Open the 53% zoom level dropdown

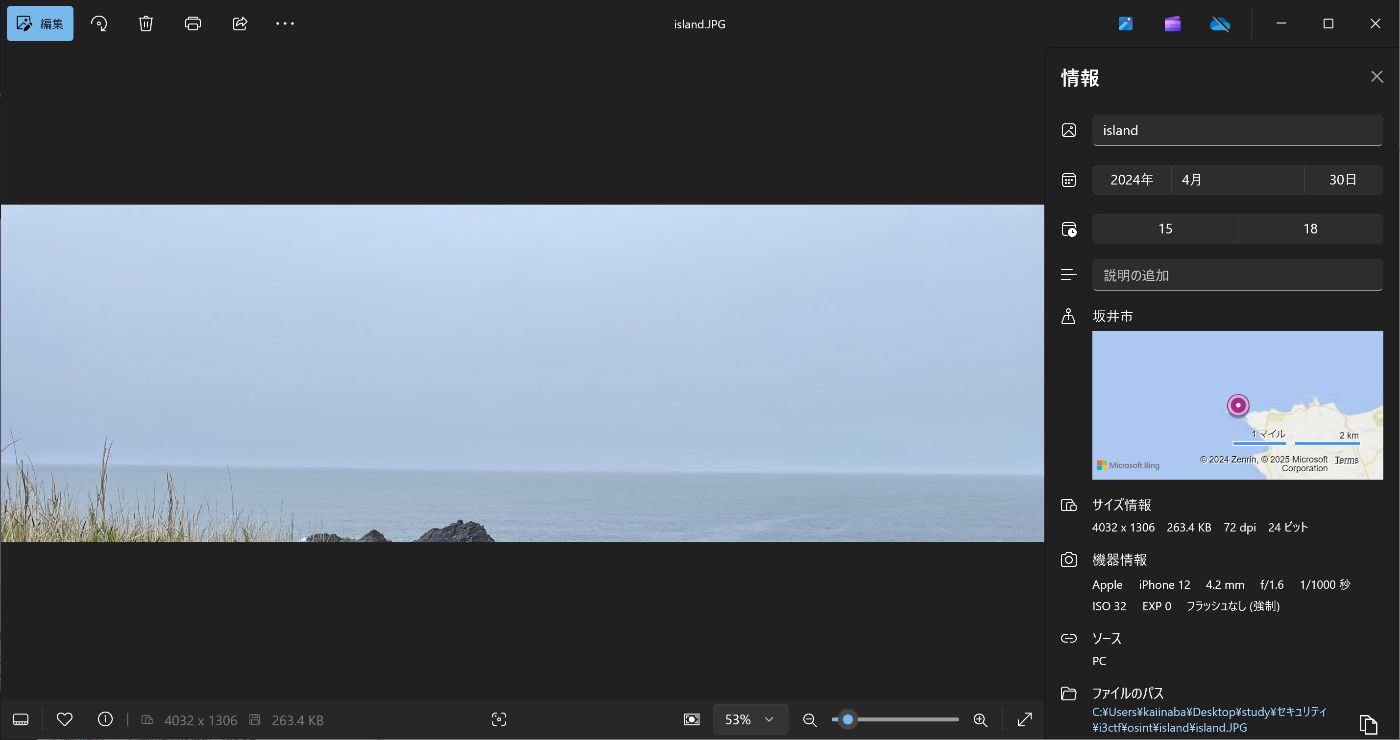pyautogui.click(x=750, y=719)
